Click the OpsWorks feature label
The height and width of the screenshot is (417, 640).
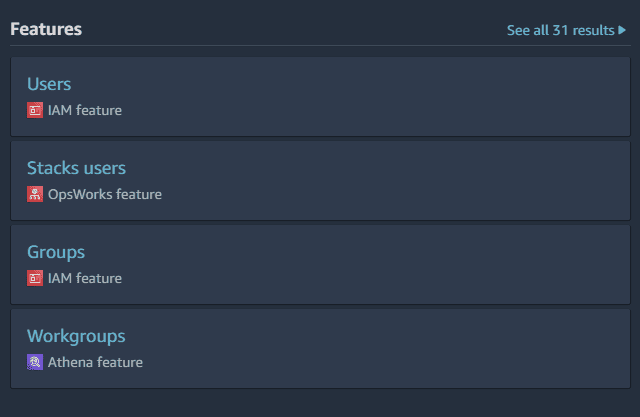coord(105,194)
